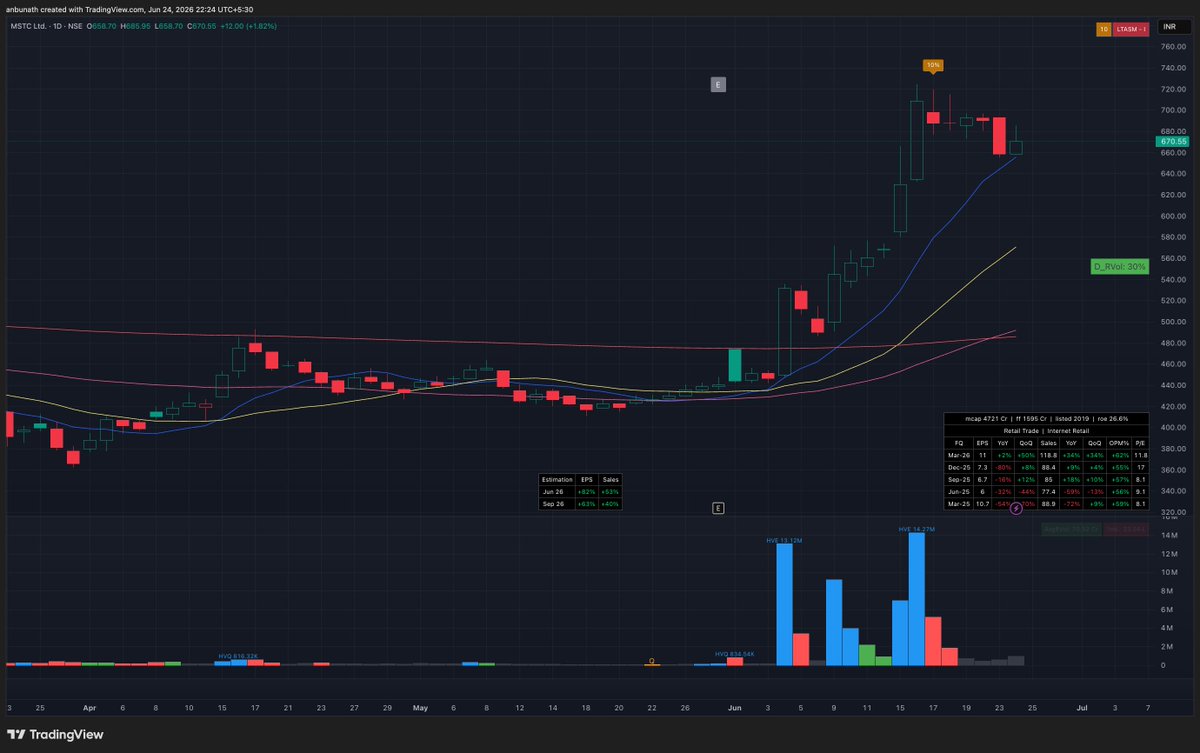Click the 760.00 price axis label

coord(1173,47)
